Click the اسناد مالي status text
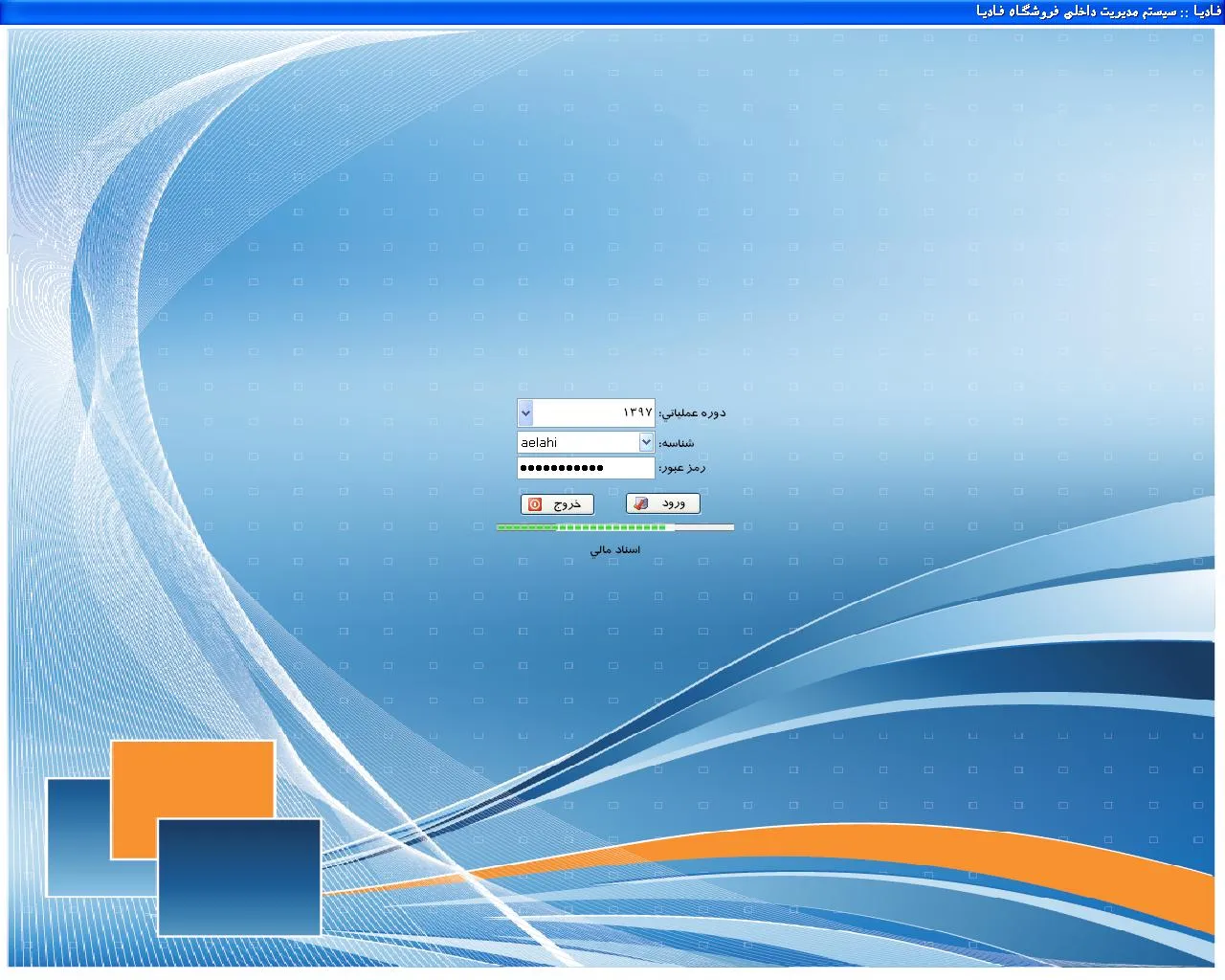1225x980 pixels. 614,551
